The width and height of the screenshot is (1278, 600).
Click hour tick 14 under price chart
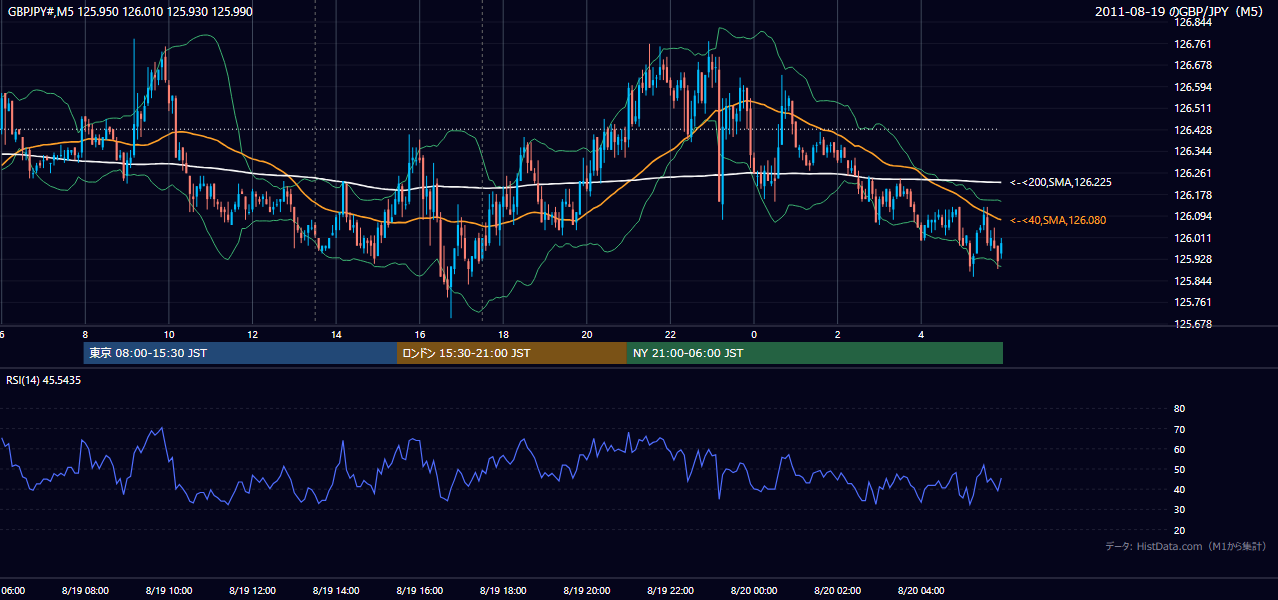coord(336,335)
